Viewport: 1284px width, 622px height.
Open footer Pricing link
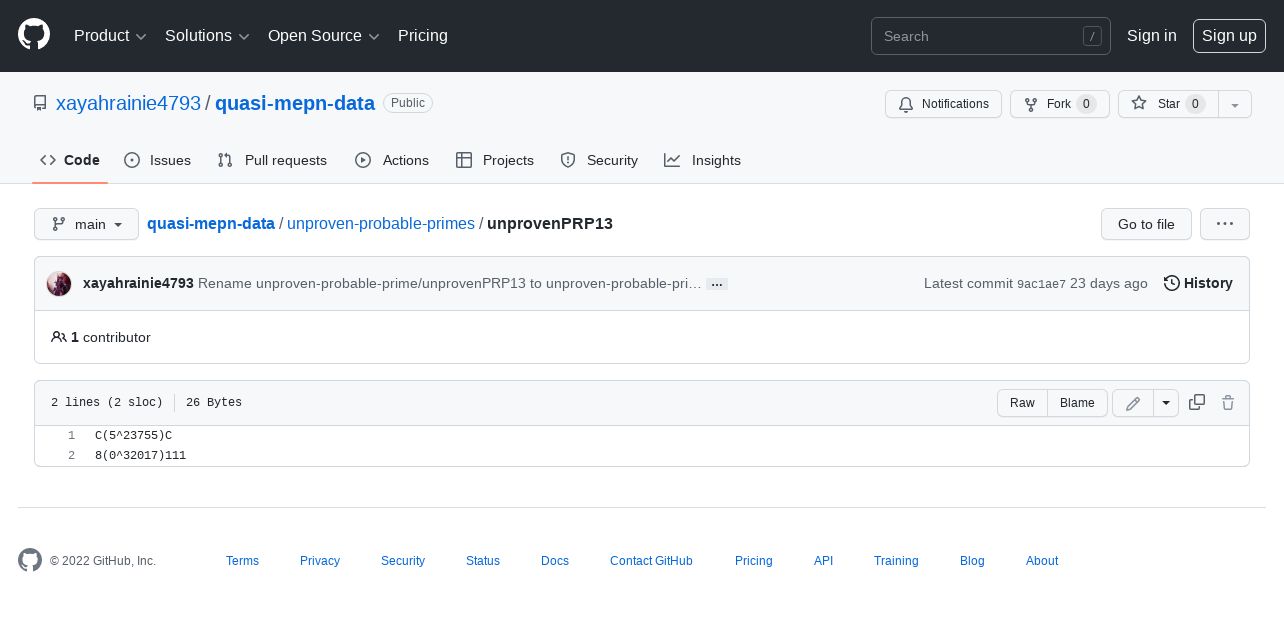(x=754, y=561)
